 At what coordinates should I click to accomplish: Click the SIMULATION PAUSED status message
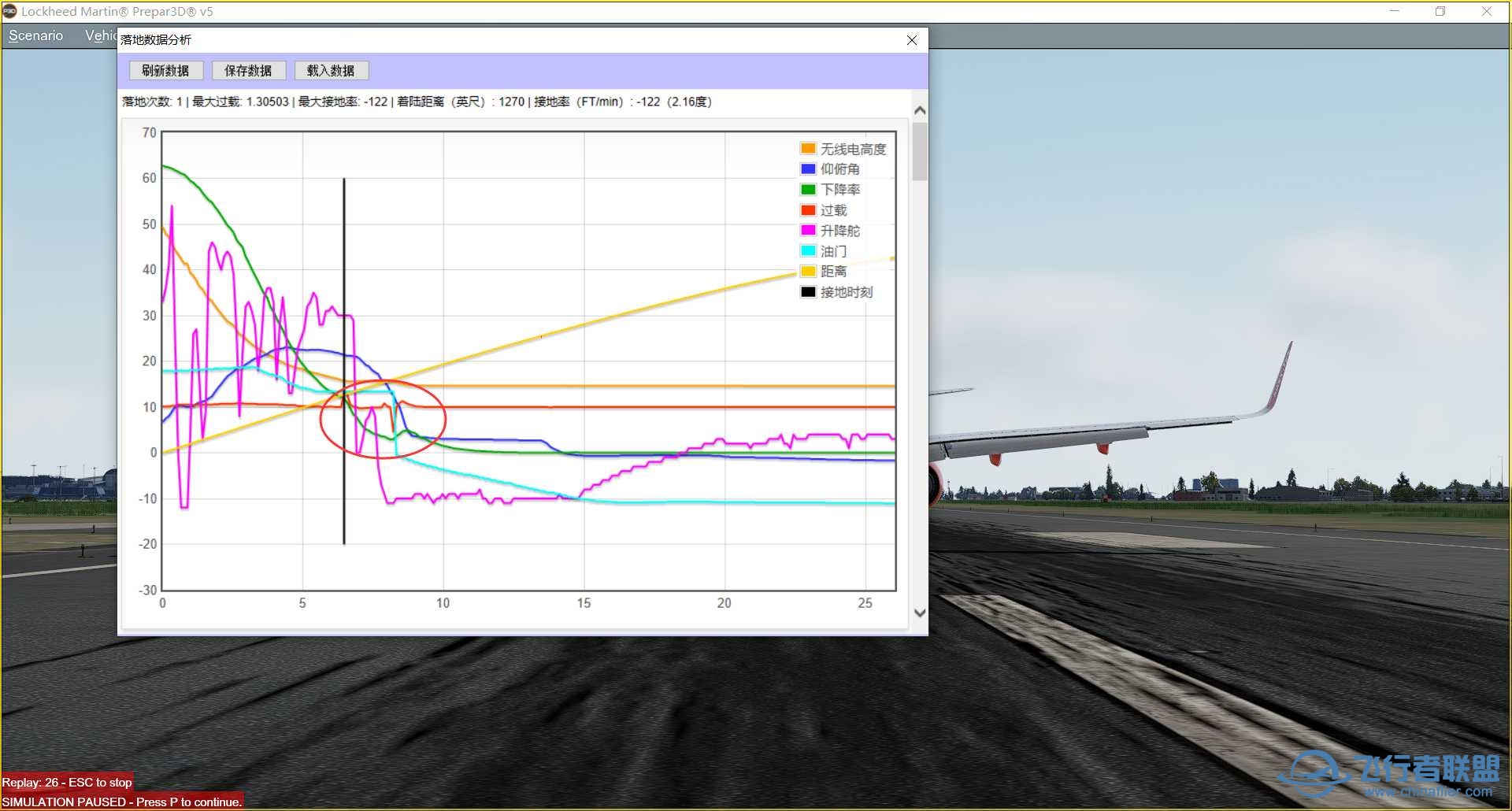[x=121, y=802]
